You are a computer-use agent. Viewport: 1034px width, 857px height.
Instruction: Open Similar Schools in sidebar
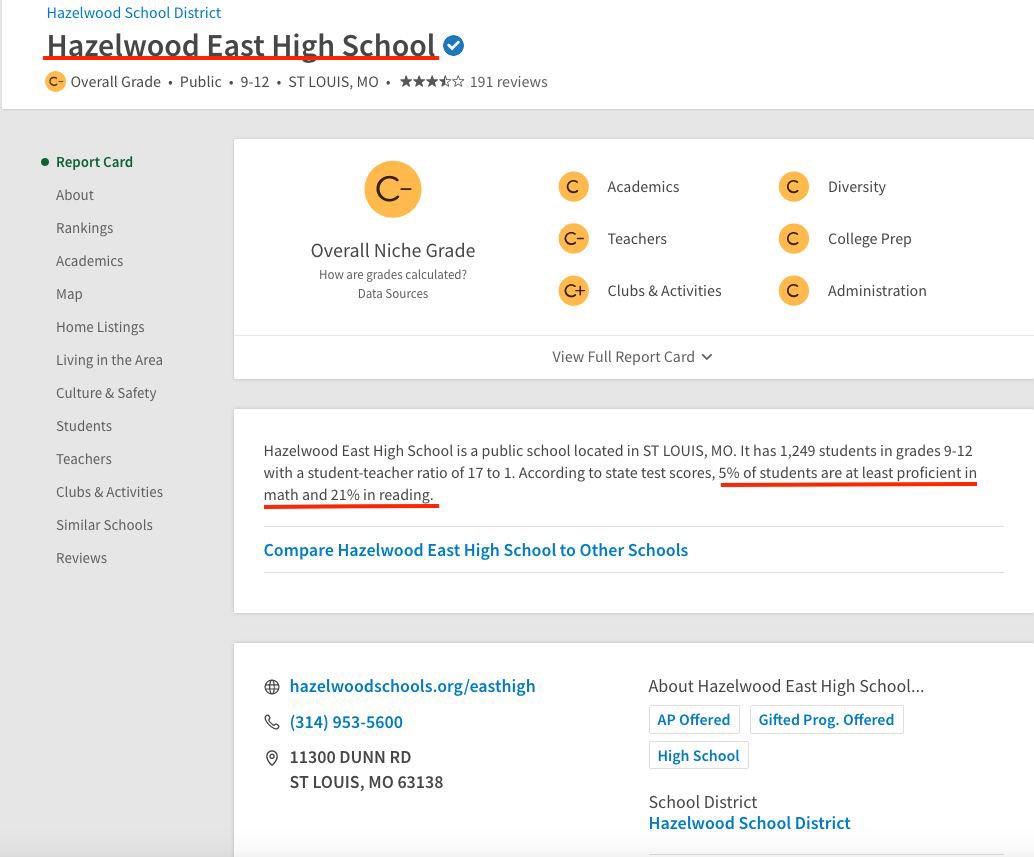pos(104,525)
